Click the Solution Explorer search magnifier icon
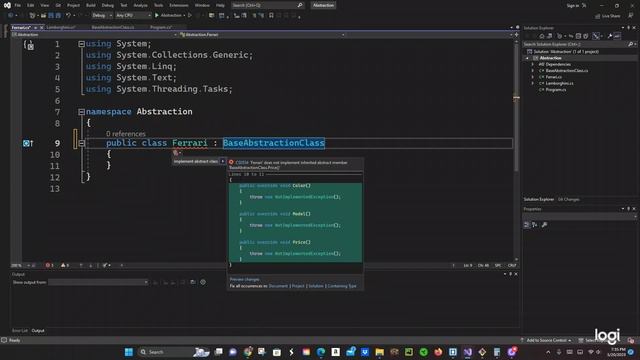Screen dimensions: 640x360 click(630, 44)
